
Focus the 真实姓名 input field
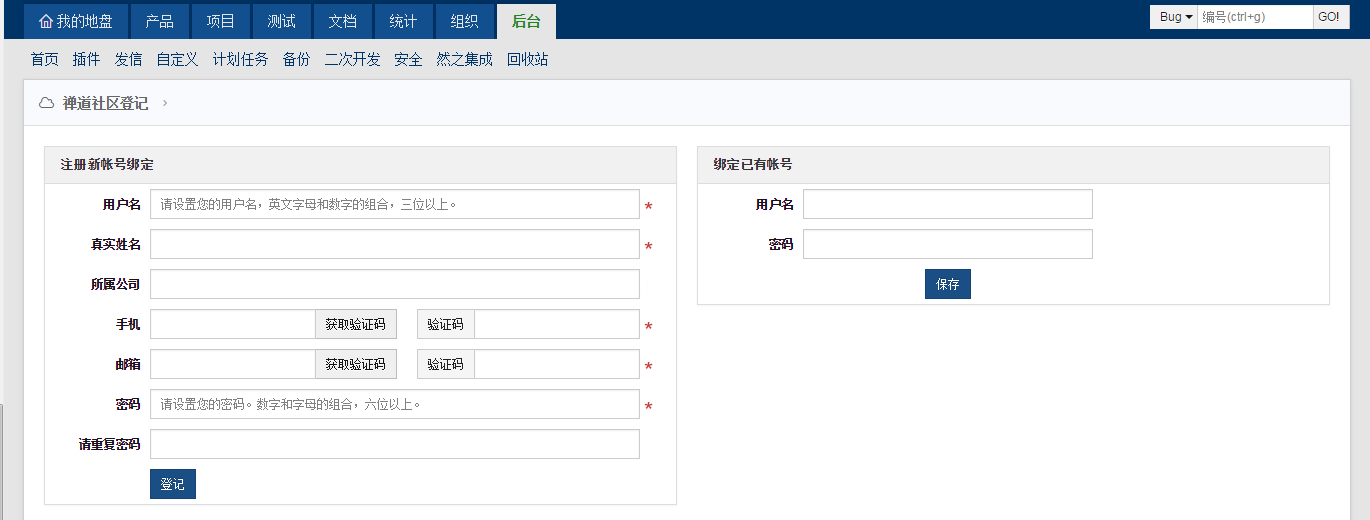click(394, 244)
